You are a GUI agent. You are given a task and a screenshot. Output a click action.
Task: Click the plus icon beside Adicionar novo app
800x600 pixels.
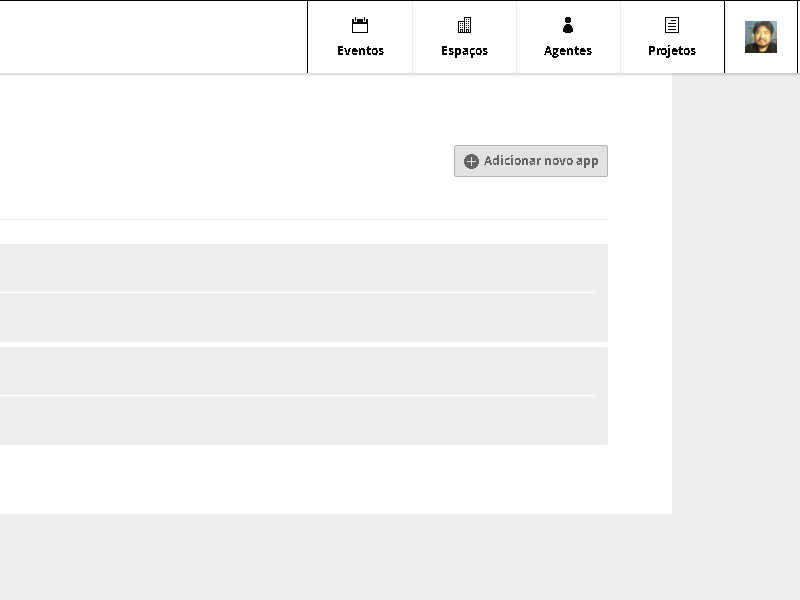(471, 161)
